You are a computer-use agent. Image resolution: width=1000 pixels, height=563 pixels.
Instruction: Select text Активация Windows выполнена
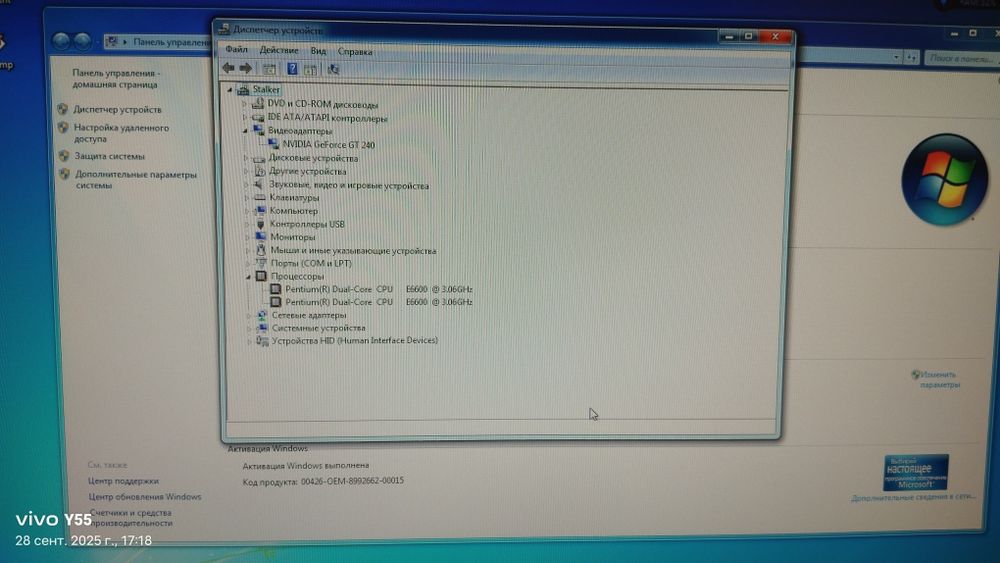[x=305, y=466]
